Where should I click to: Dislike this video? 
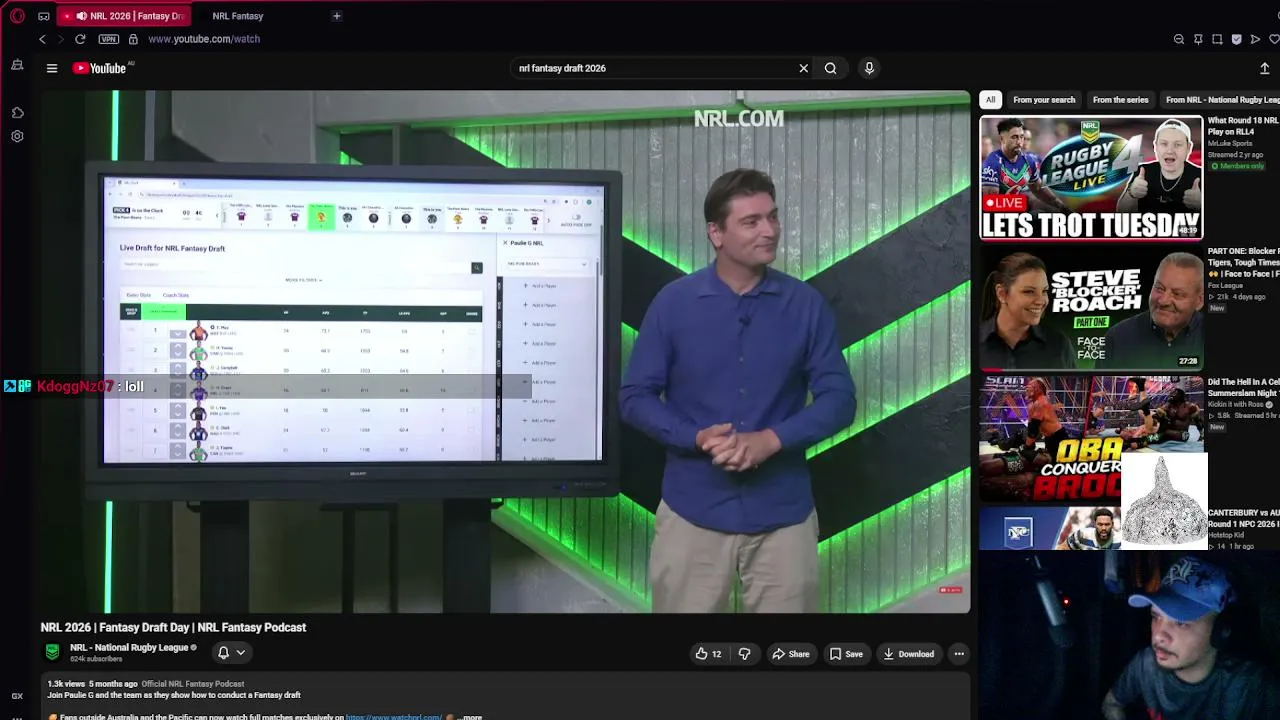[x=744, y=654]
